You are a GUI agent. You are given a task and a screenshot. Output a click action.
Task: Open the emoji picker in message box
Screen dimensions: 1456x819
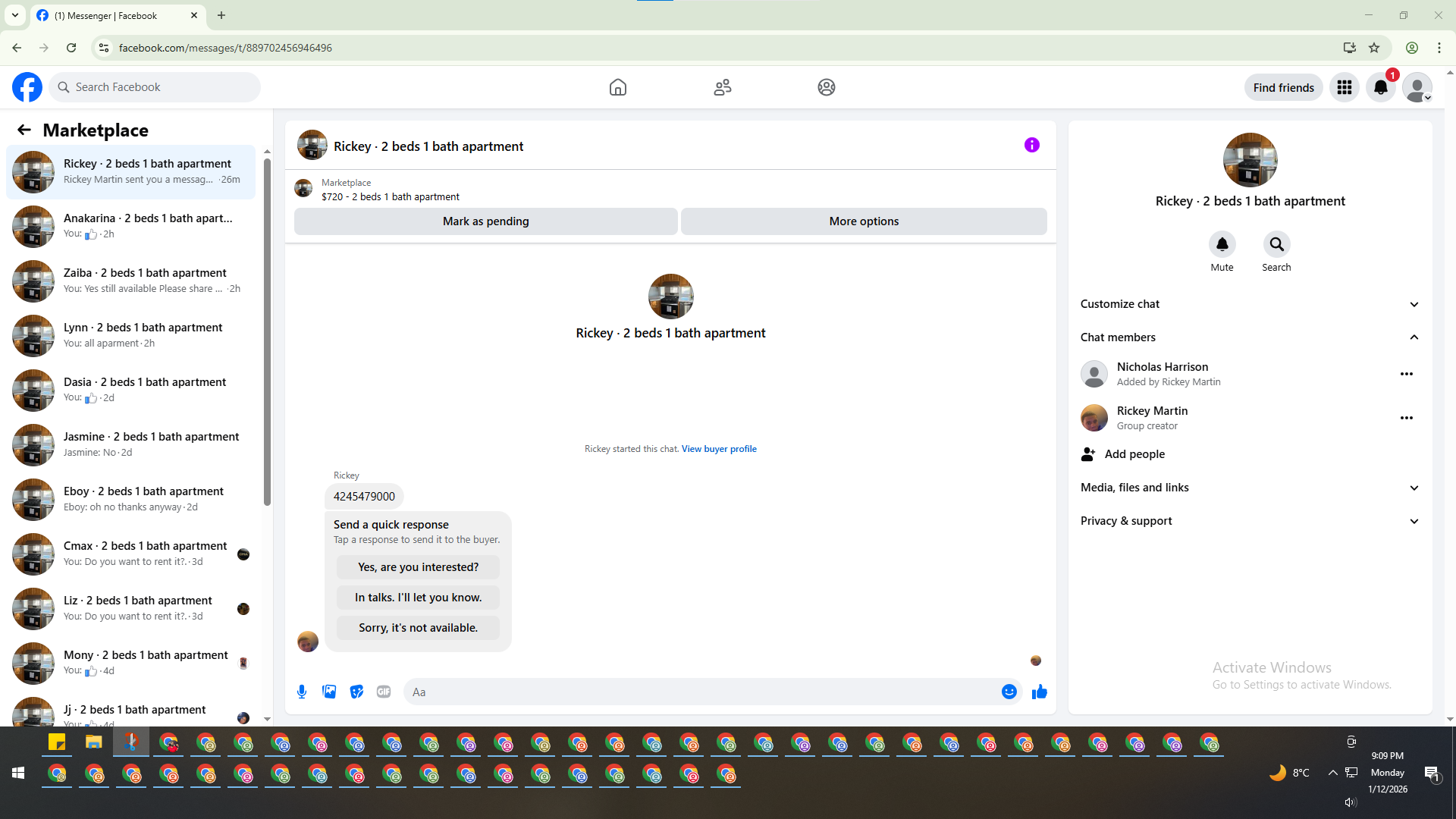point(1009,692)
